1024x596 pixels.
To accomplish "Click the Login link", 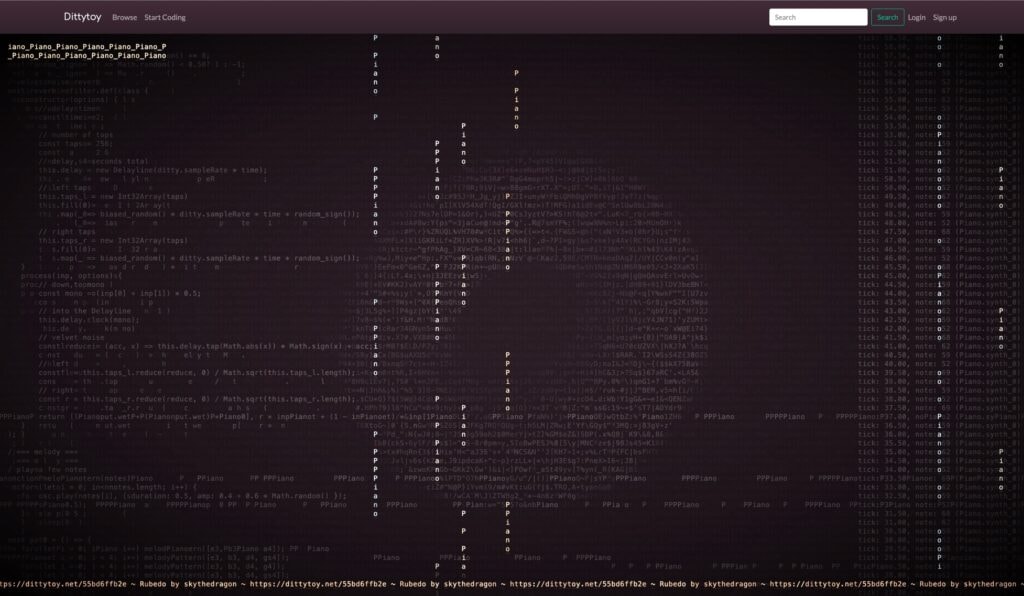I will (916, 17).
